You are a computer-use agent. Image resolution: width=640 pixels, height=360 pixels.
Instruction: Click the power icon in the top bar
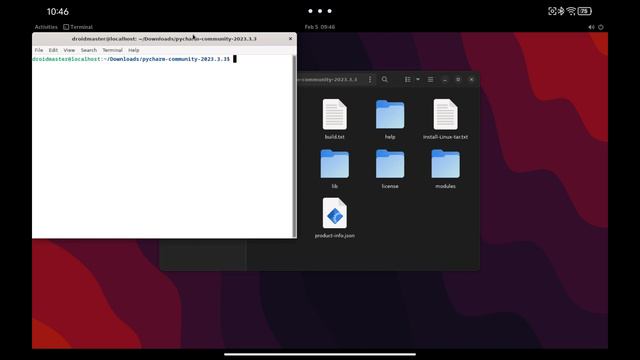coord(601,27)
